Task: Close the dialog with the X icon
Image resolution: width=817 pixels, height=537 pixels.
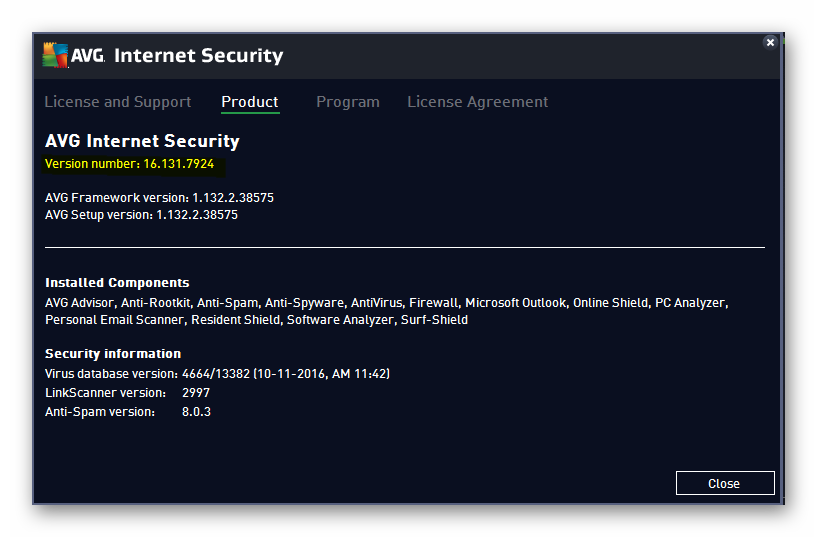Action: click(770, 43)
